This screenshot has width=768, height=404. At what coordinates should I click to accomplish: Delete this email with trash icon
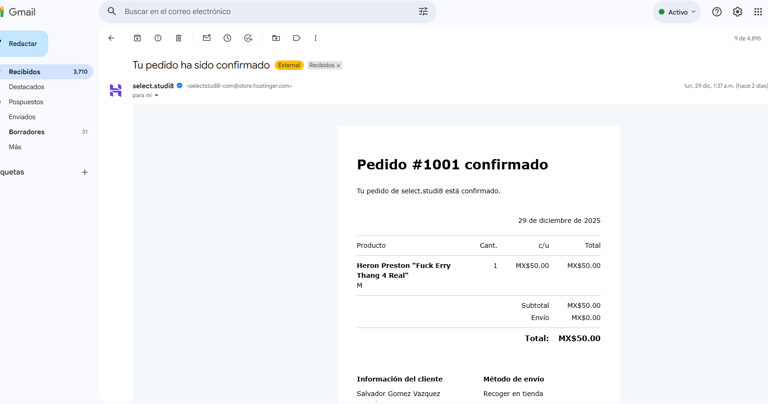pyautogui.click(x=179, y=38)
